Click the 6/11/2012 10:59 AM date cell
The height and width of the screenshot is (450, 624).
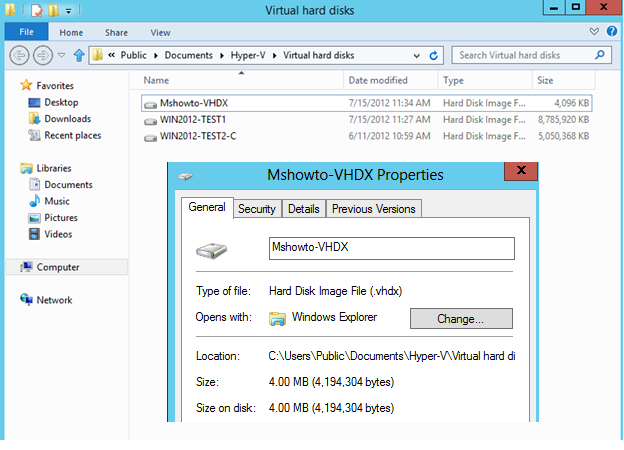(389, 136)
